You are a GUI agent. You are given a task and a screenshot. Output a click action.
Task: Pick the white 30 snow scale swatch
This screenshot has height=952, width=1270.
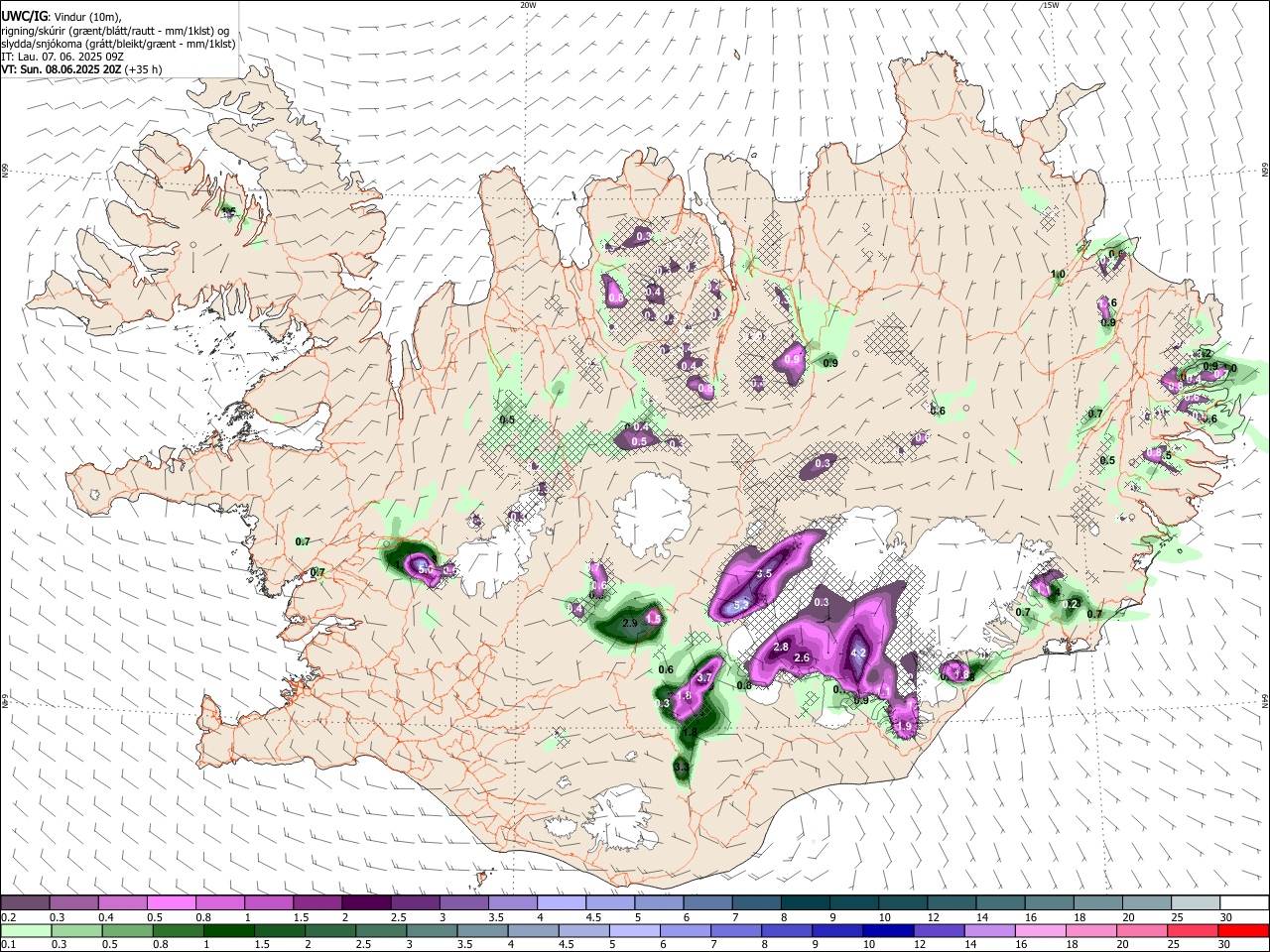(1244, 902)
